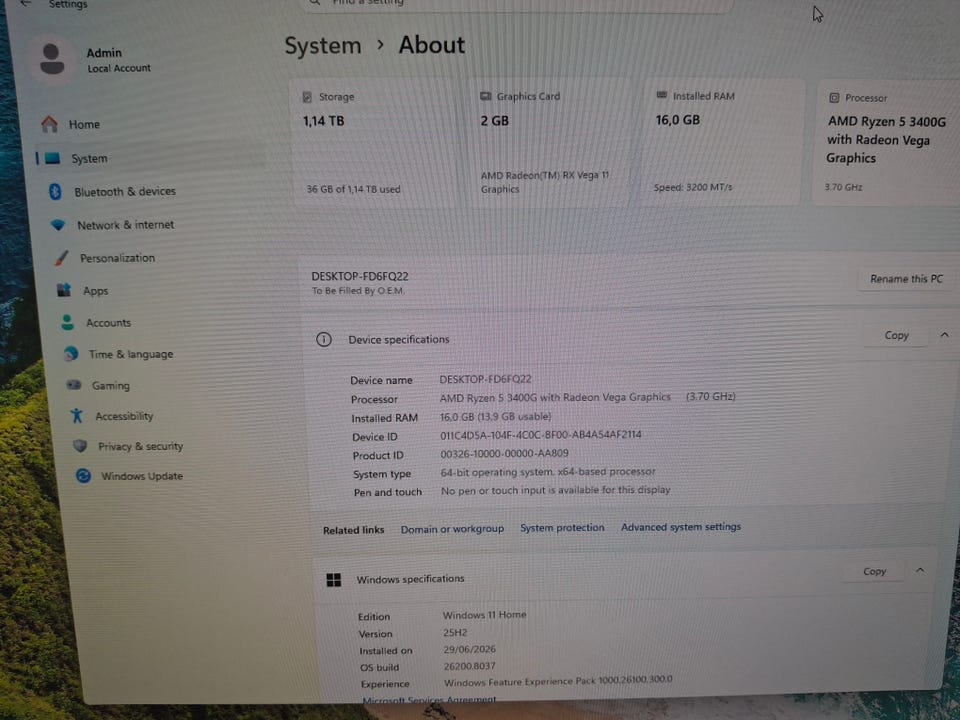The height and width of the screenshot is (720, 960).
Task: Click 36 GB of 1,14 TB used text
Action: click(x=353, y=189)
